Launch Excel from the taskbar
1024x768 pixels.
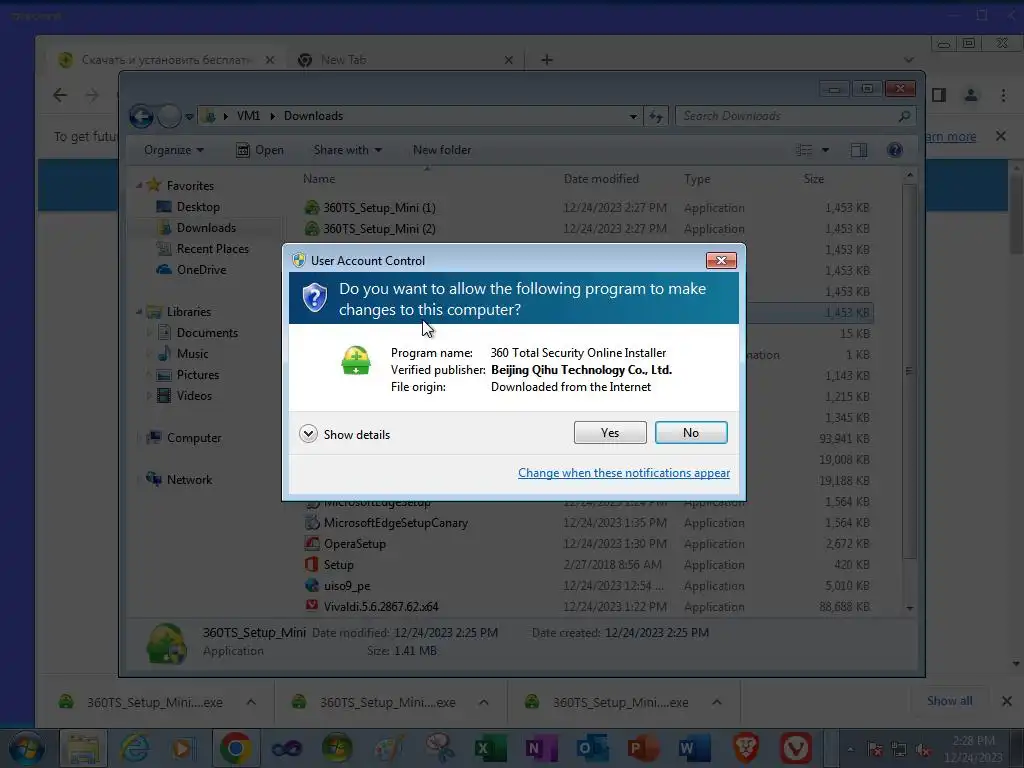[x=491, y=748]
